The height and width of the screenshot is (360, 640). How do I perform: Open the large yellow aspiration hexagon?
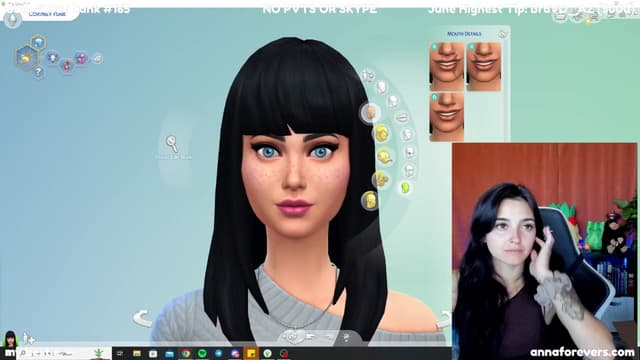[26, 58]
